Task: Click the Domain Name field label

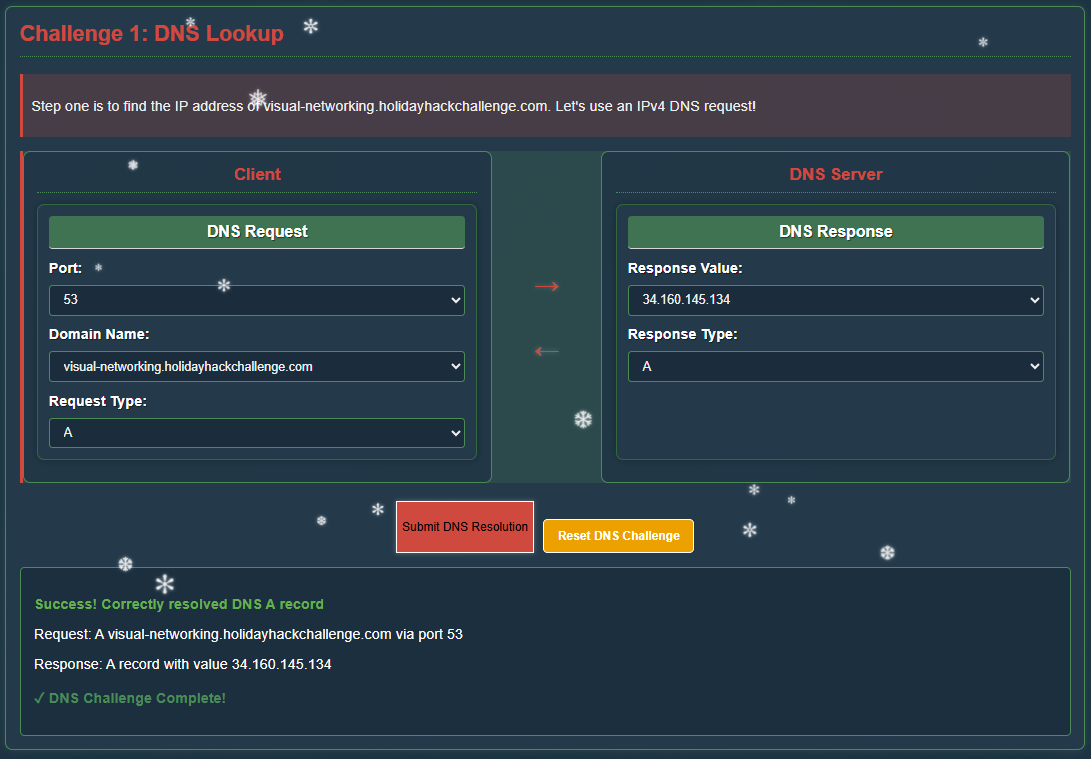Action: coord(99,334)
